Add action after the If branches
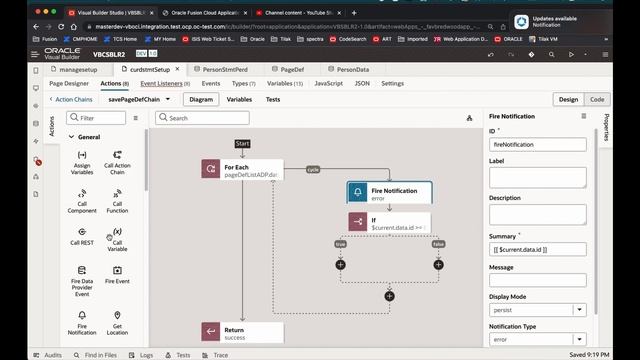The width and height of the screenshot is (640, 360). click(389, 296)
